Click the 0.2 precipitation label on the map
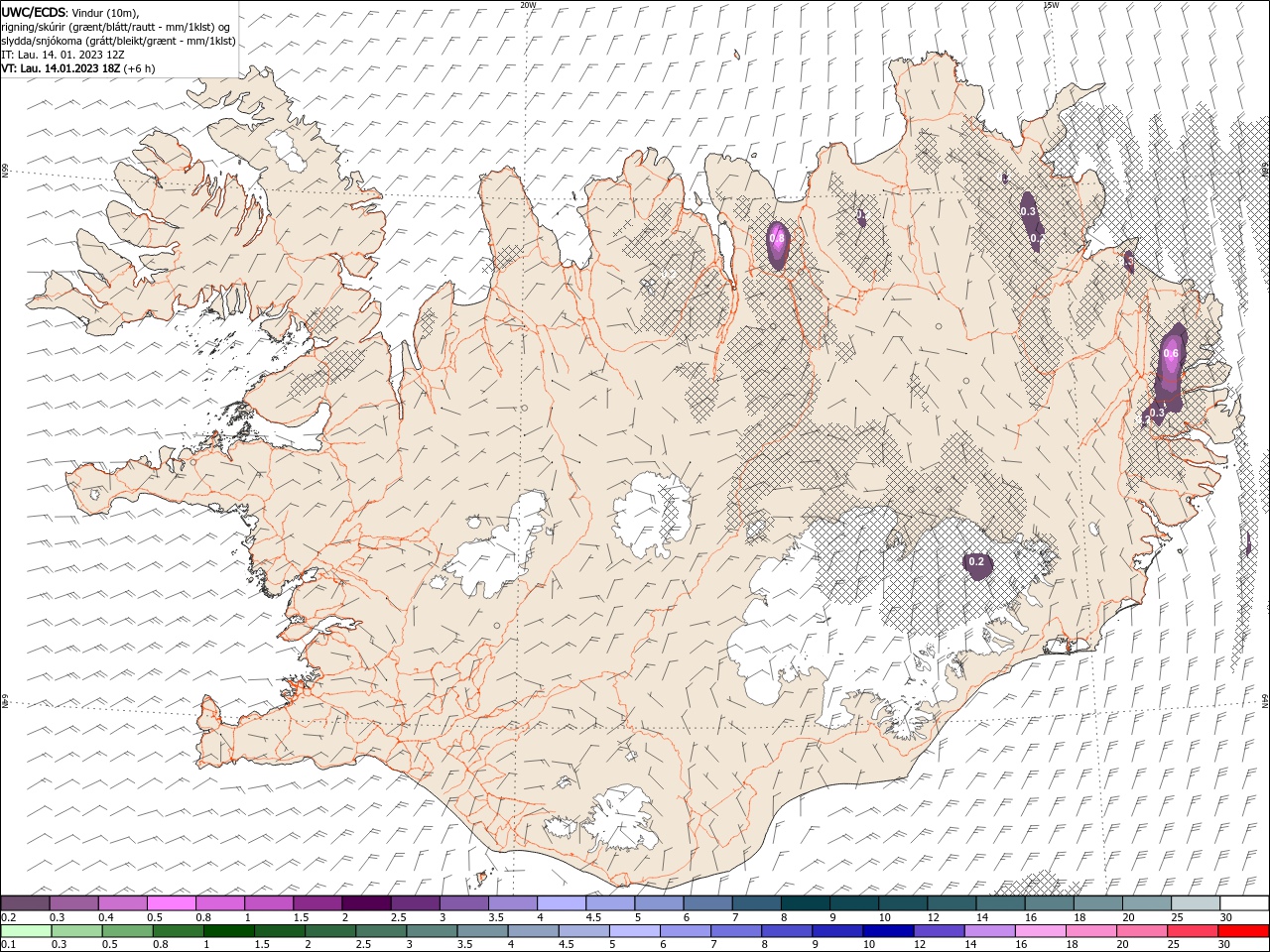This screenshot has height=952, width=1270. [976, 562]
